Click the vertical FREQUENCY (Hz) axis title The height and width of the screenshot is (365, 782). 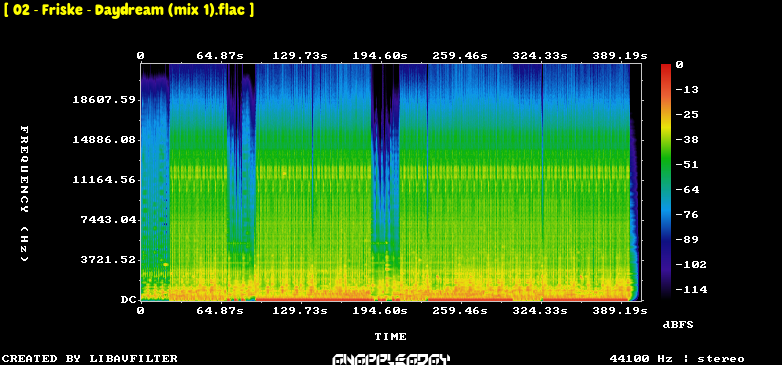(x=24, y=193)
